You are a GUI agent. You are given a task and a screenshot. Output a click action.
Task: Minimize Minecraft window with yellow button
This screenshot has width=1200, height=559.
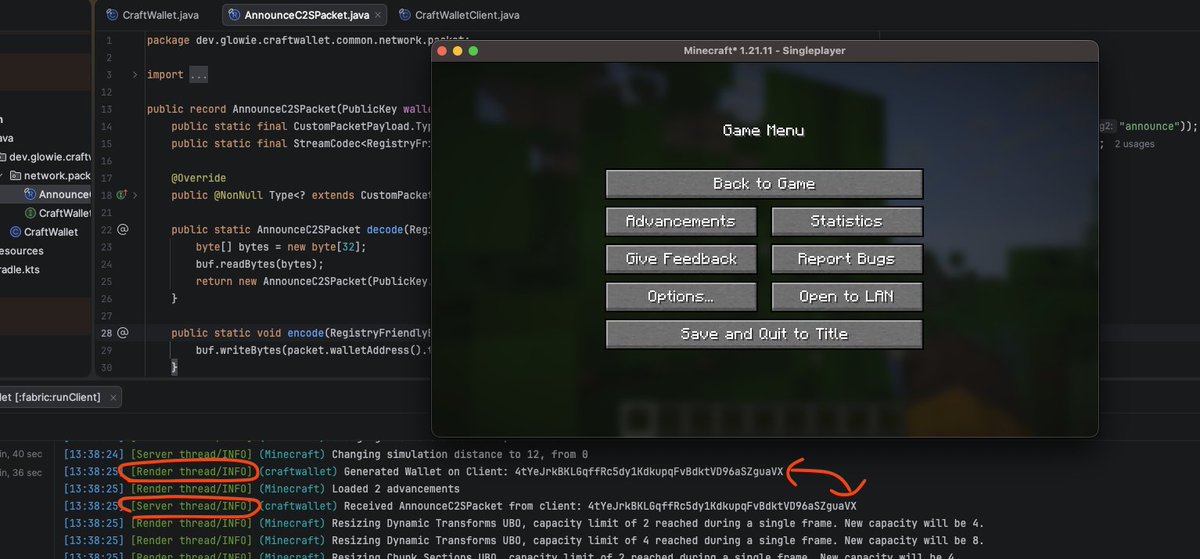click(x=458, y=51)
